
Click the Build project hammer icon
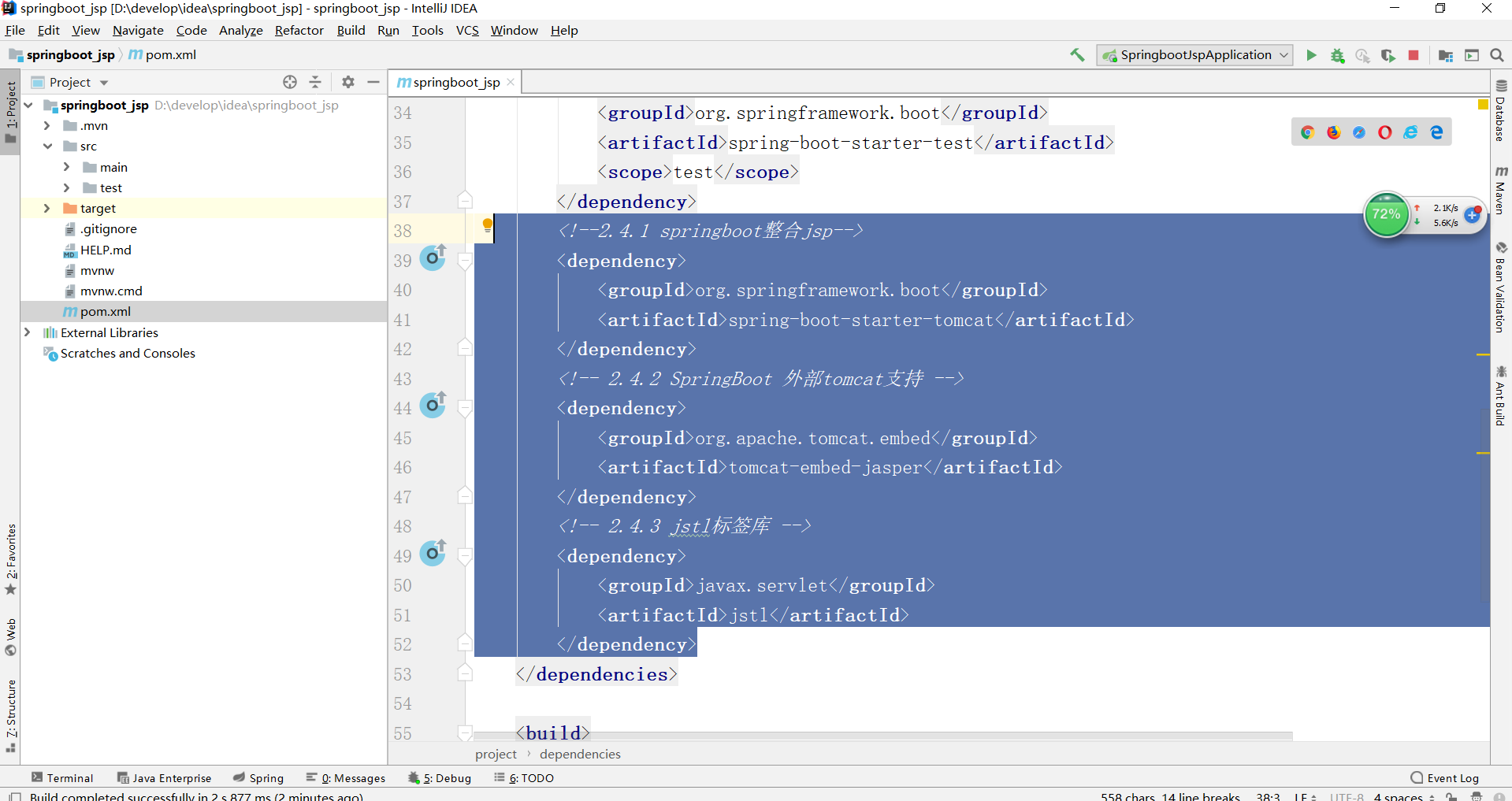click(x=1077, y=55)
